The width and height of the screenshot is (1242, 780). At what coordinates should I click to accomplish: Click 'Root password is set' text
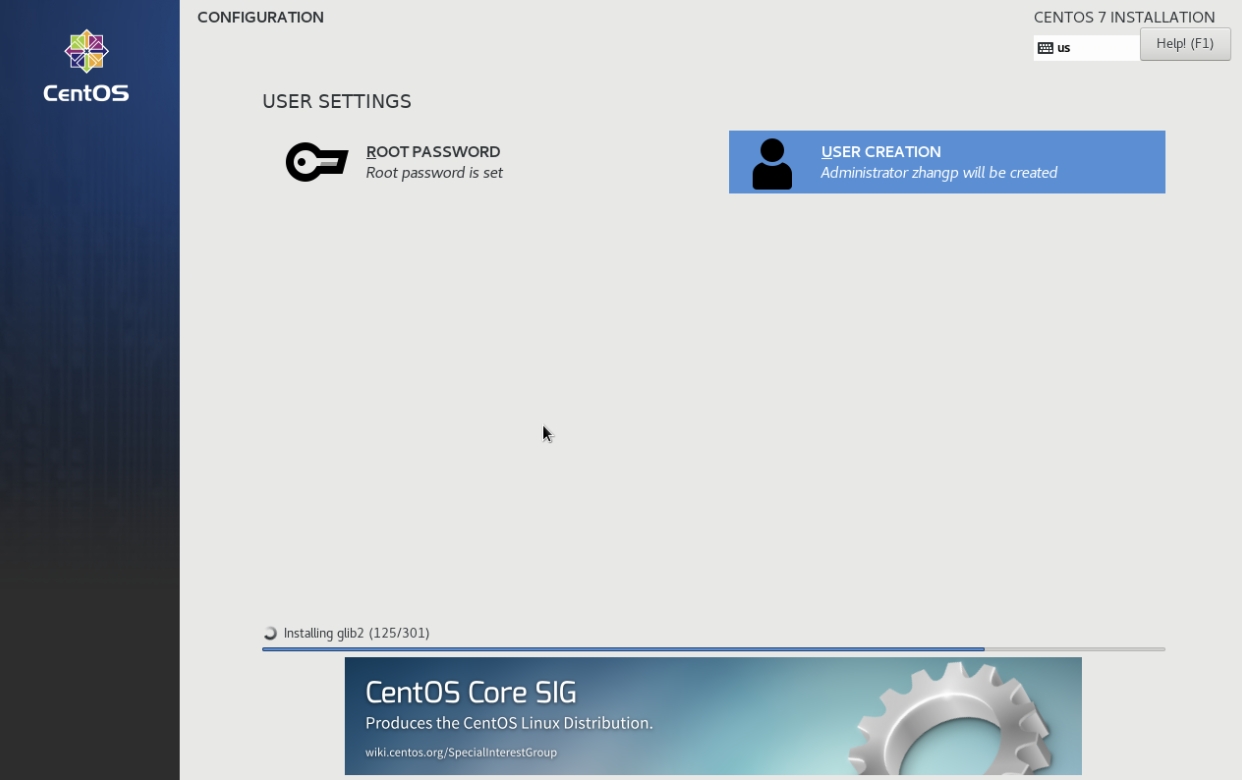[x=434, y=173]
